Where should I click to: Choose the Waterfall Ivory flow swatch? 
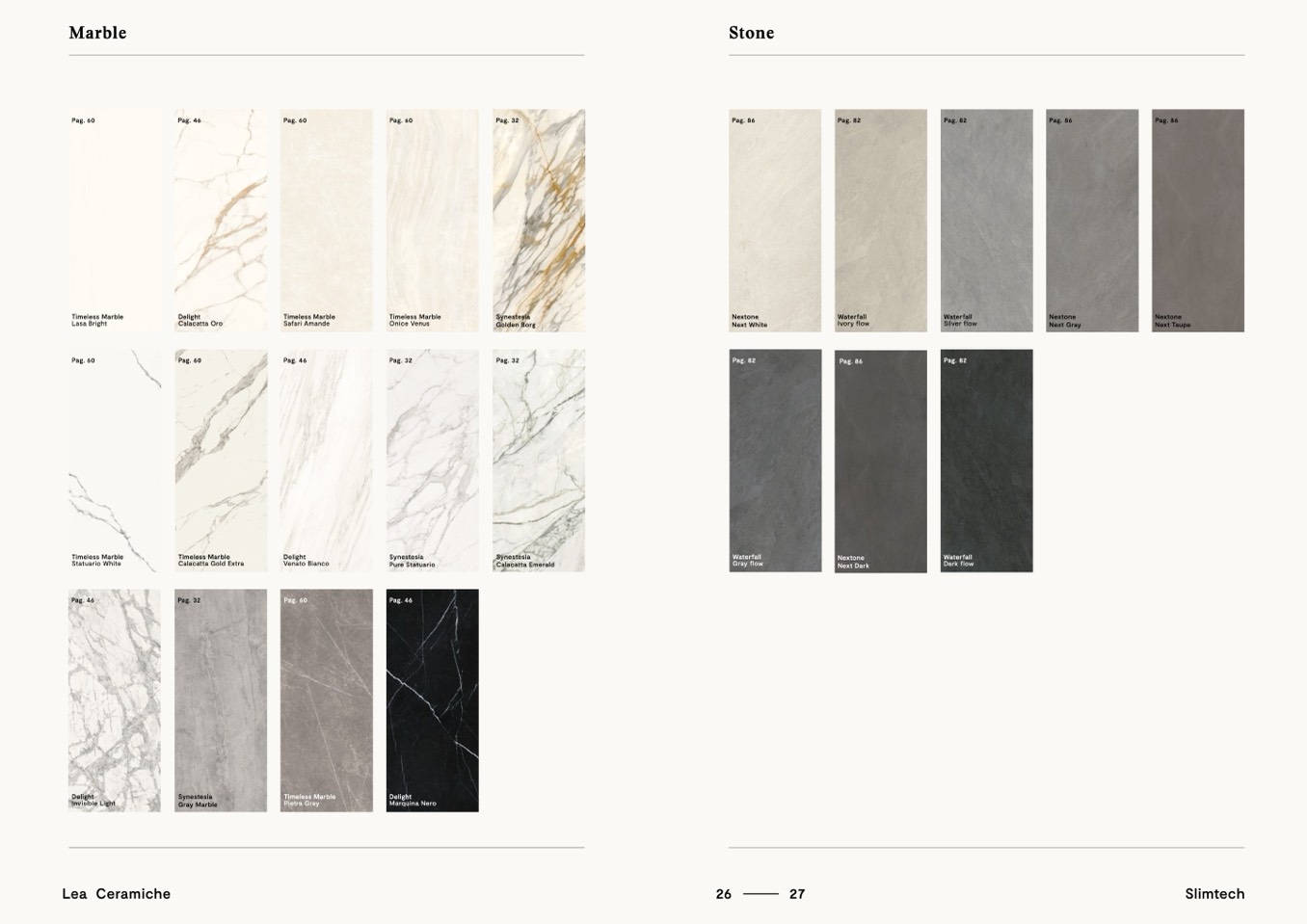881,220
